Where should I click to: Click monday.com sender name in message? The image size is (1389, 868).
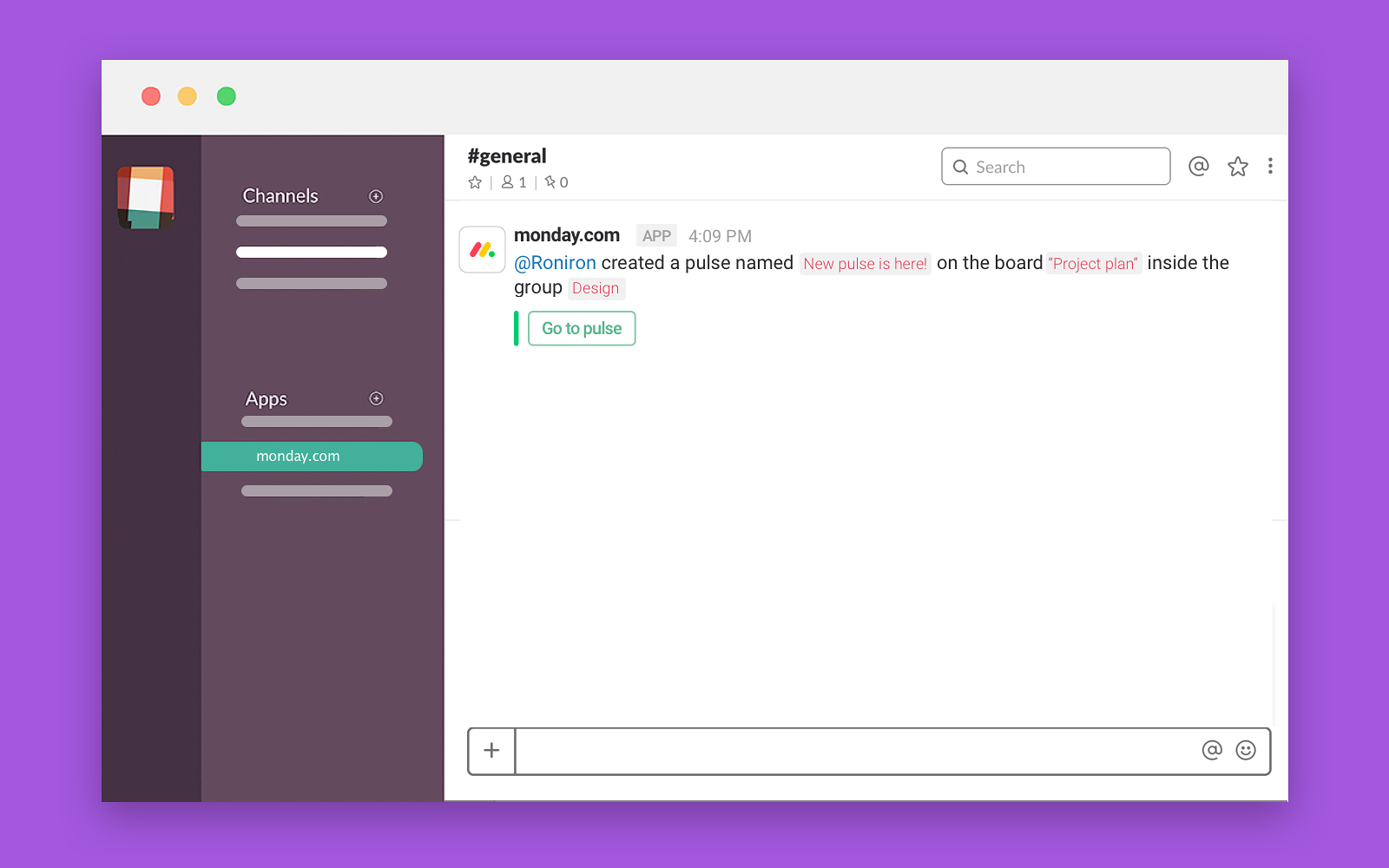(x=567, y=235)
